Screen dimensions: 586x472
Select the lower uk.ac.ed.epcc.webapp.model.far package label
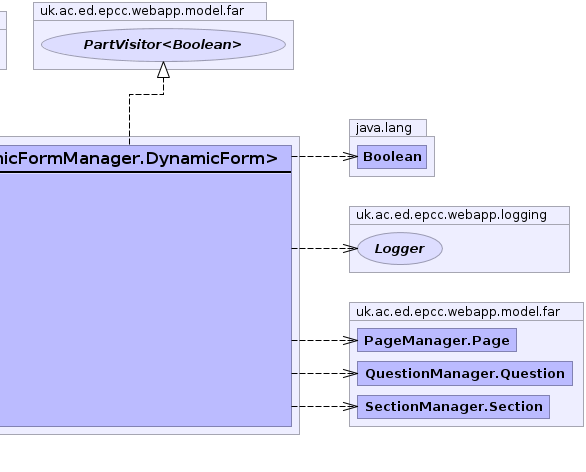click(458, 311)
